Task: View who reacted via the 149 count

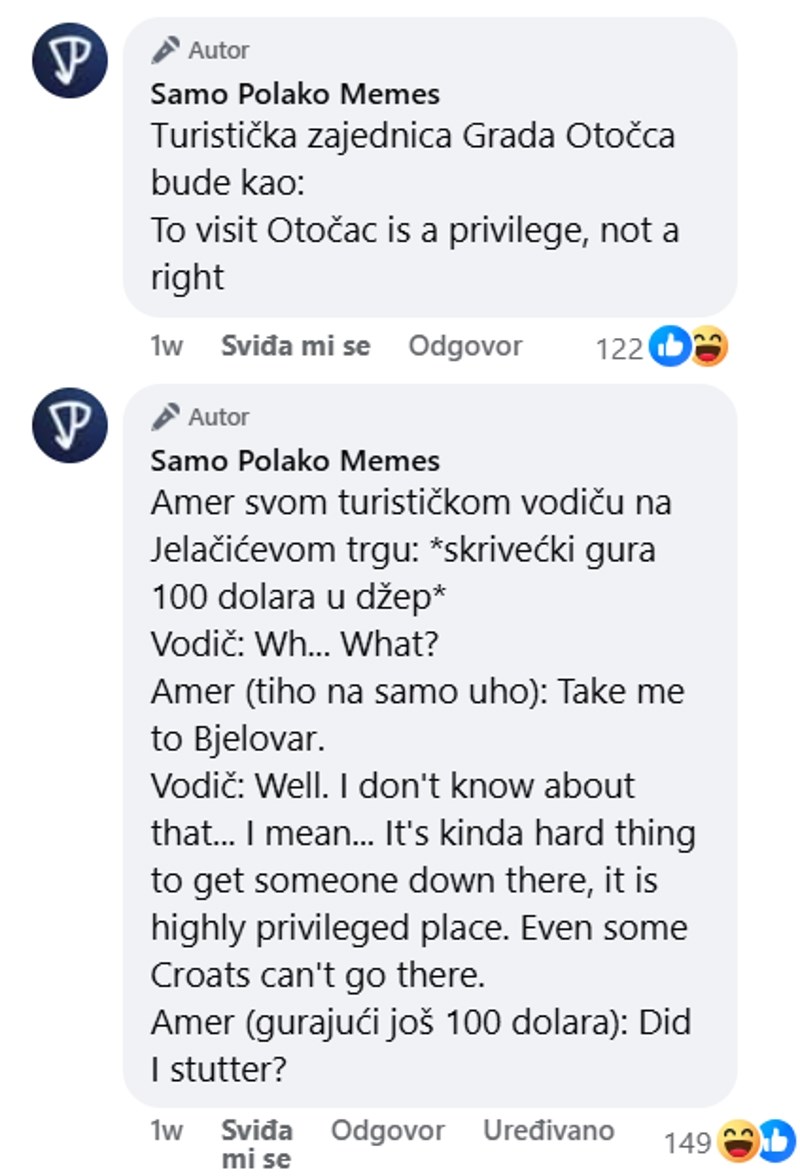Action: coord(687,1142)
